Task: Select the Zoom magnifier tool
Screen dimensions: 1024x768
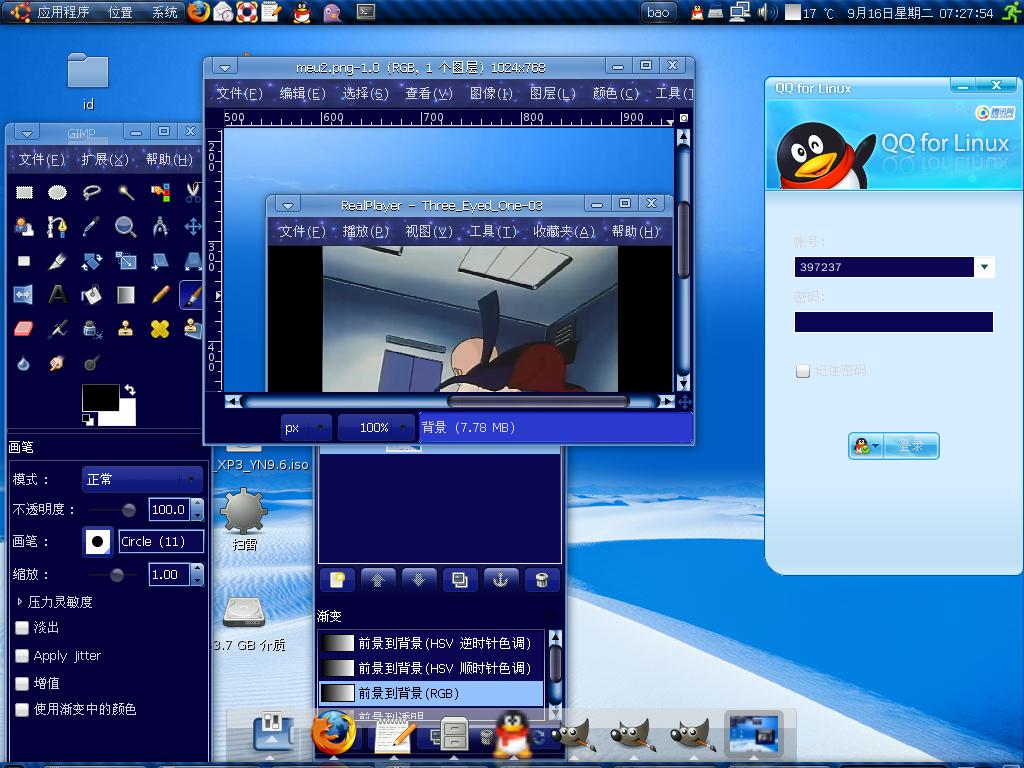Action: click(x=125, y=227)
